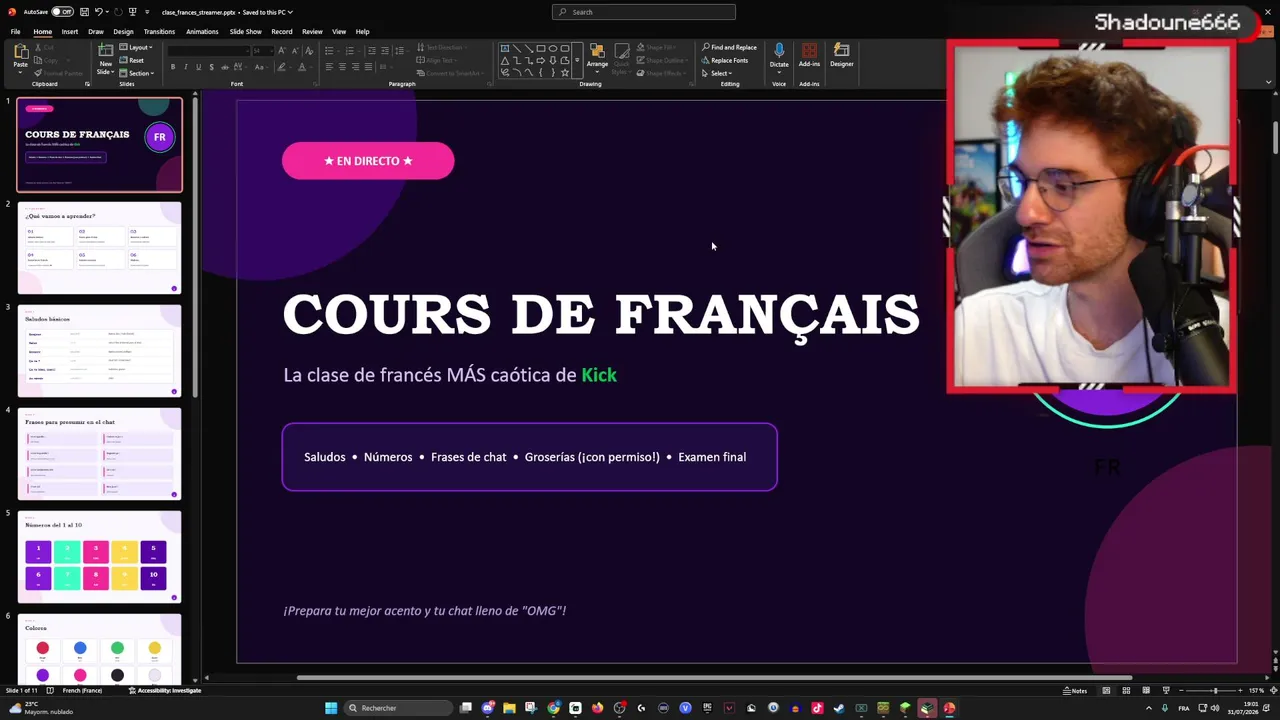Apply bullet list formatting
Viewport: 1280px width, 720px height.
click(331, 50)
